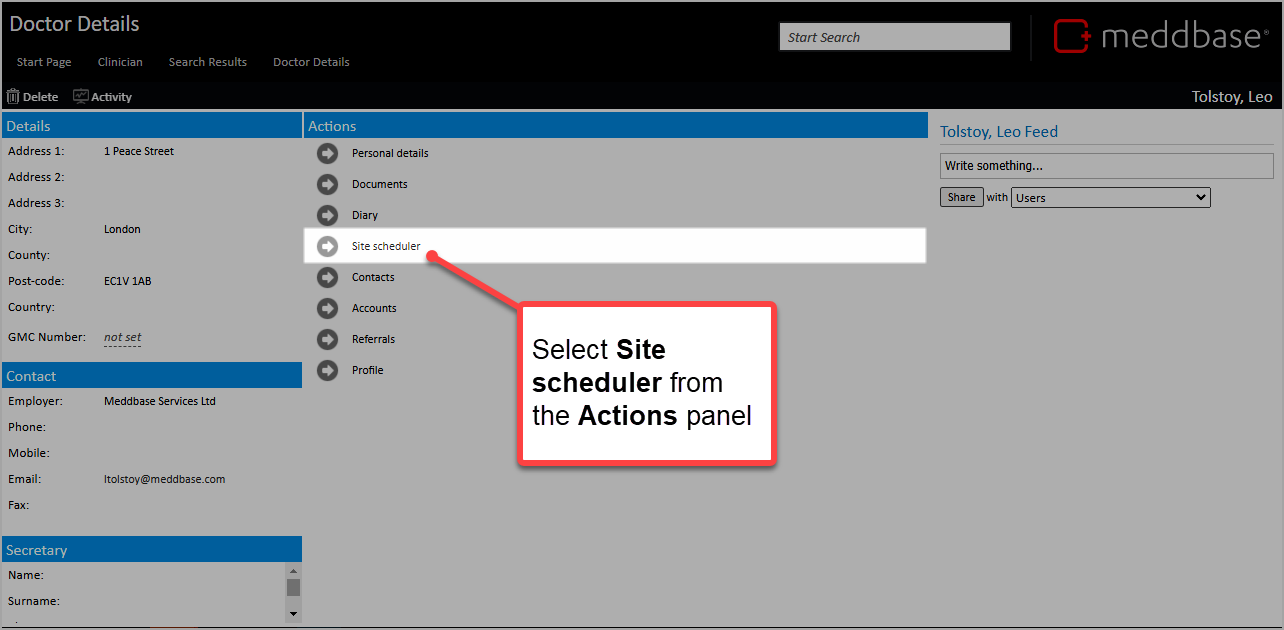Click the Start Search field
The width and height of the screenshot is (1284, 630).
[894, 37]
